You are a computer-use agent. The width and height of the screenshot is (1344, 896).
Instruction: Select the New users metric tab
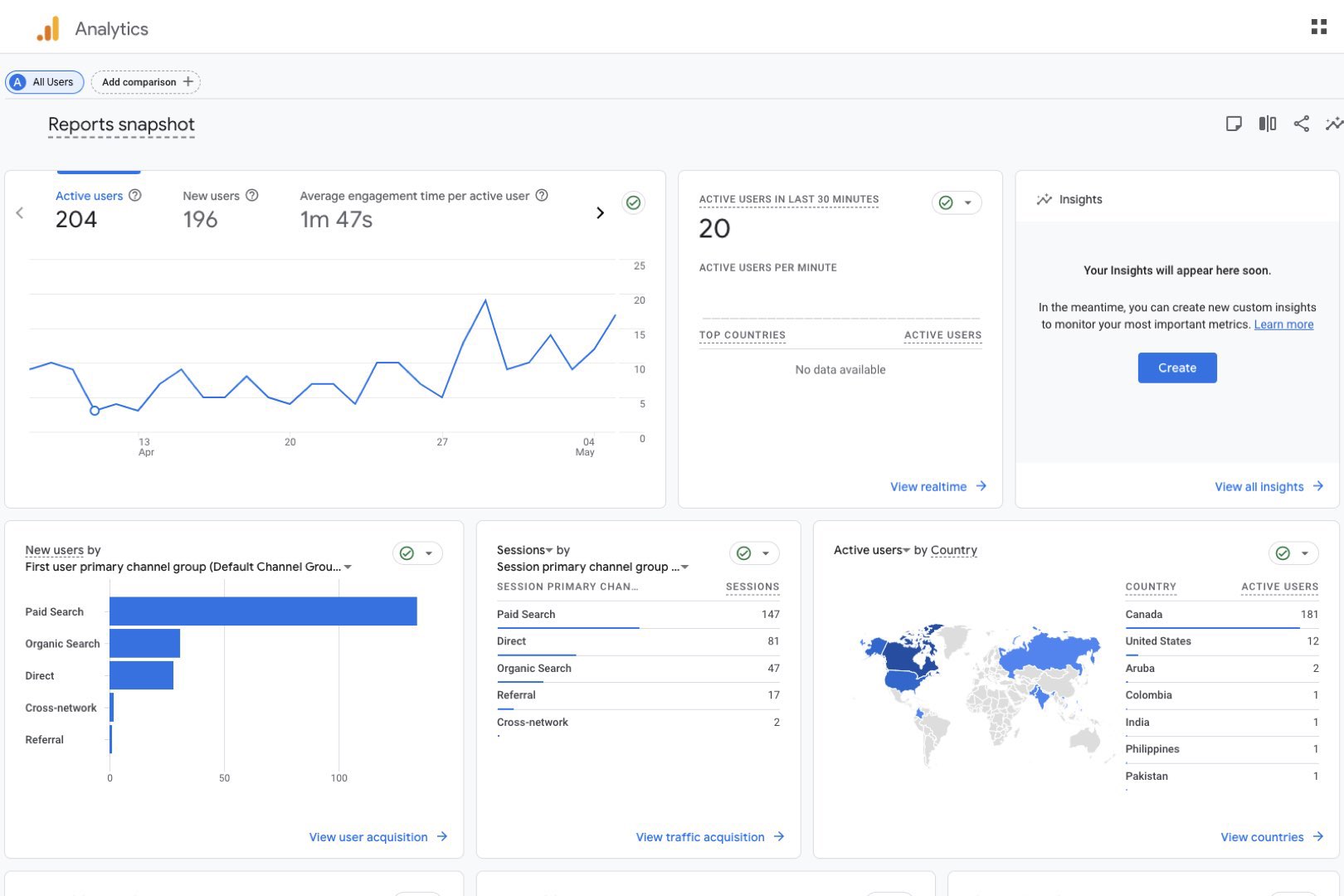tap(211, 197)
